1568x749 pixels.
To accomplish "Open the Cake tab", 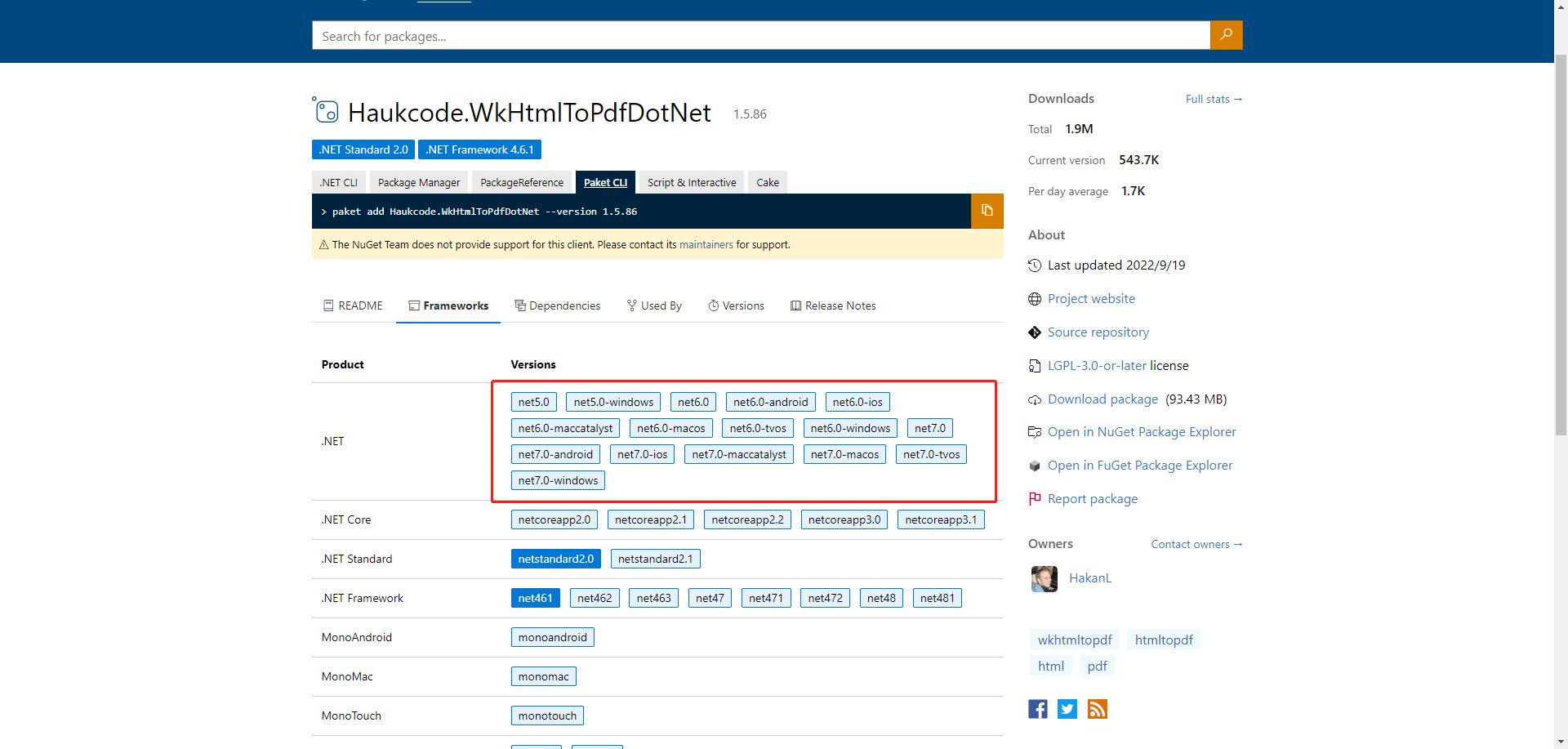I will (768, 182).
